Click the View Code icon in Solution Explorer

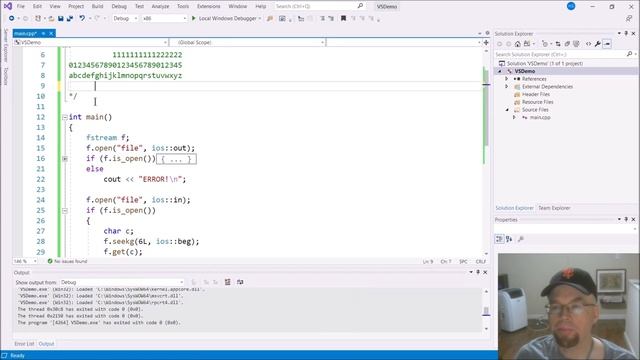point(588,44)
